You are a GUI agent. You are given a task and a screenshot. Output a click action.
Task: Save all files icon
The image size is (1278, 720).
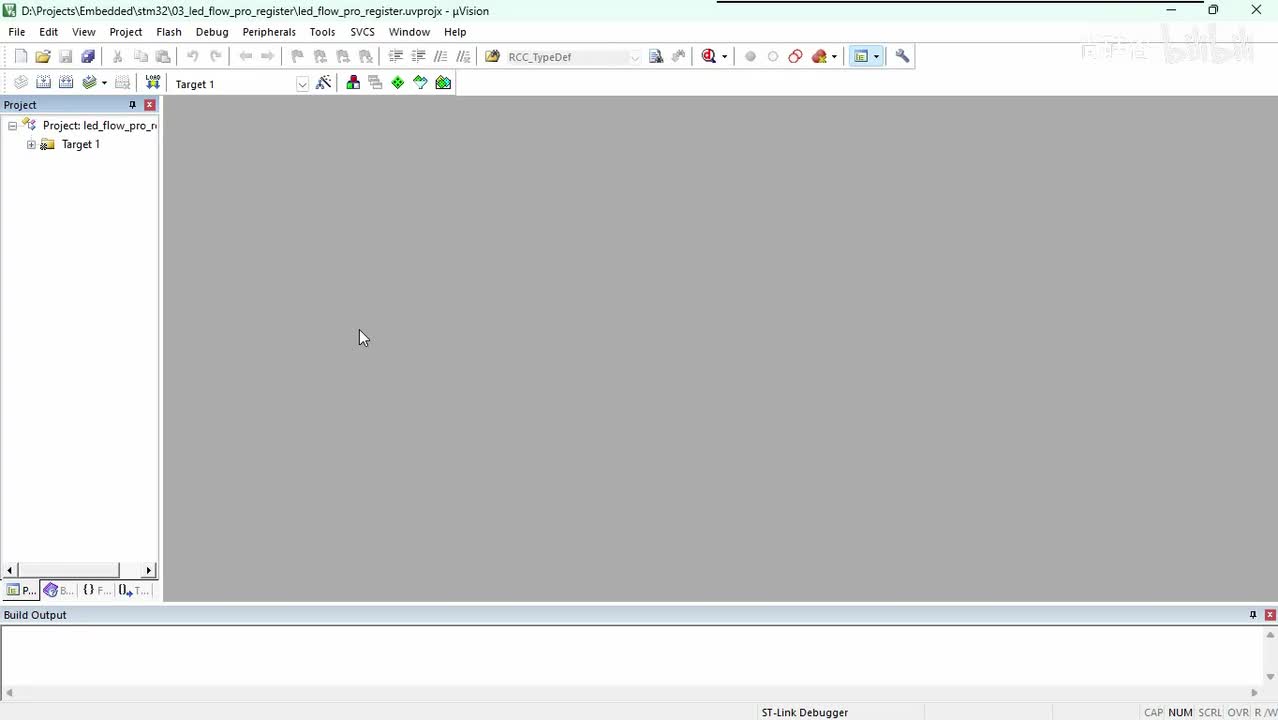(x=88, y=57)
